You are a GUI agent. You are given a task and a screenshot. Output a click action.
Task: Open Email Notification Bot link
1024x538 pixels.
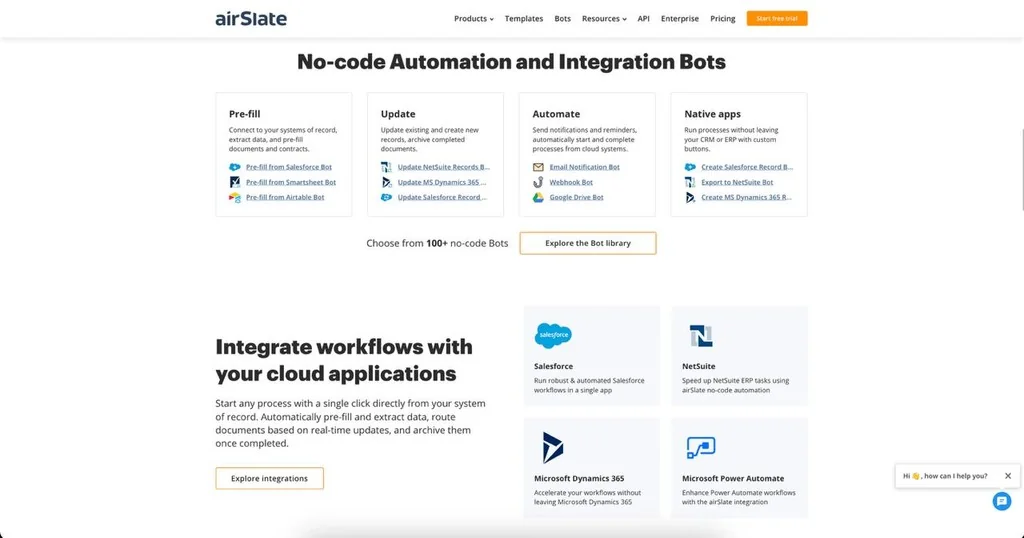(x=584, y=167)
